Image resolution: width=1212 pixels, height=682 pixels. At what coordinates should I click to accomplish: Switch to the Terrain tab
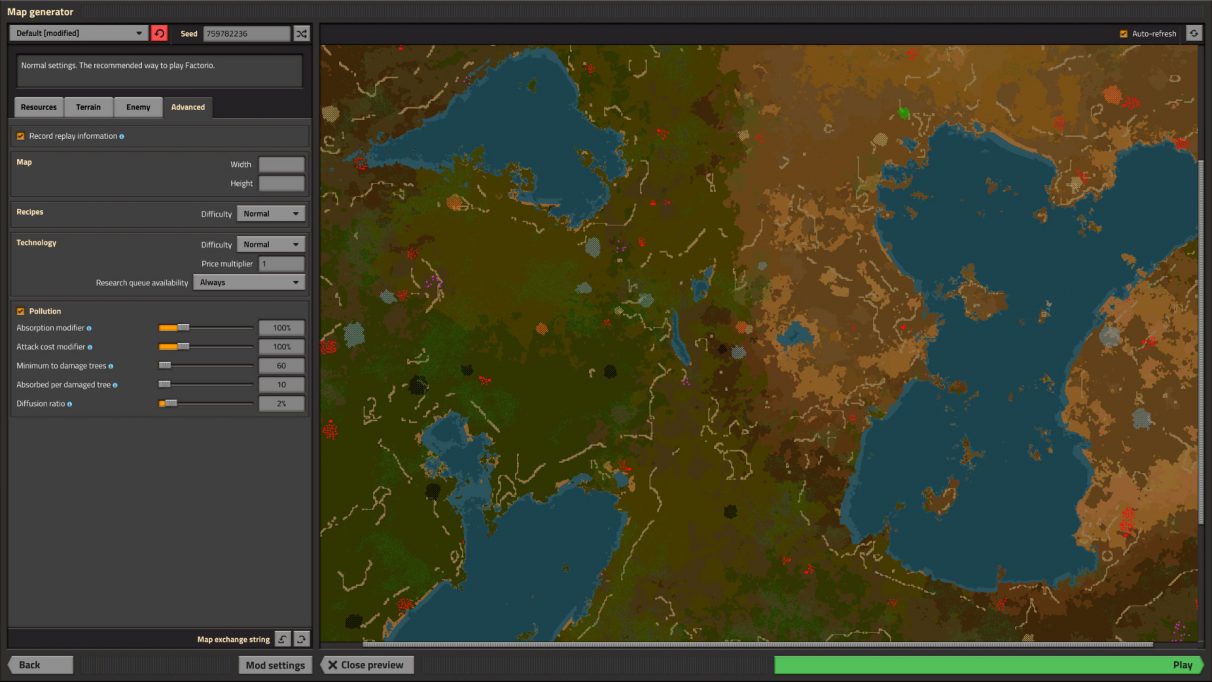pos(88,107)
